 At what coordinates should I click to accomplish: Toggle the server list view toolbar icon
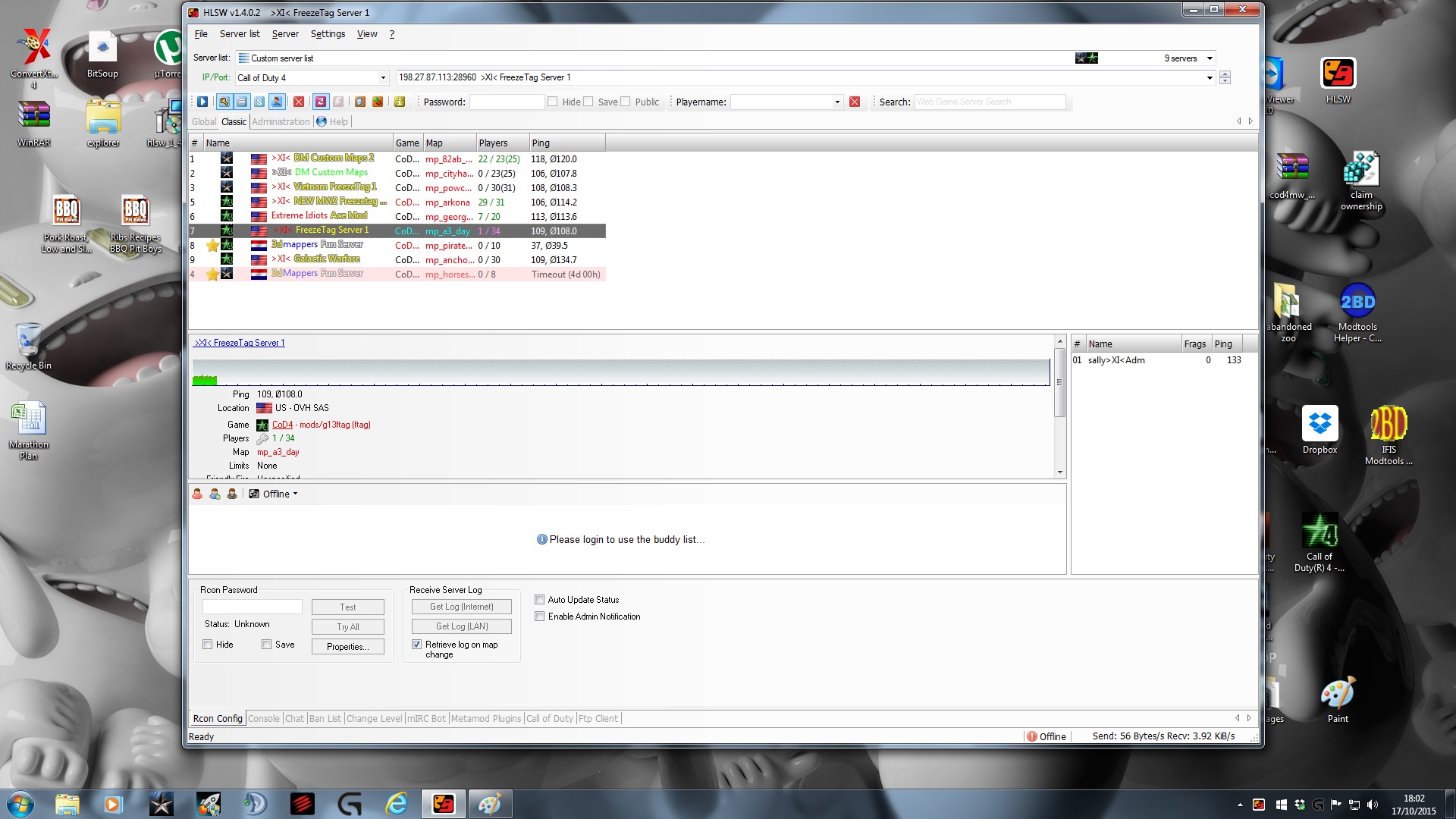click(x=242, y=102)
